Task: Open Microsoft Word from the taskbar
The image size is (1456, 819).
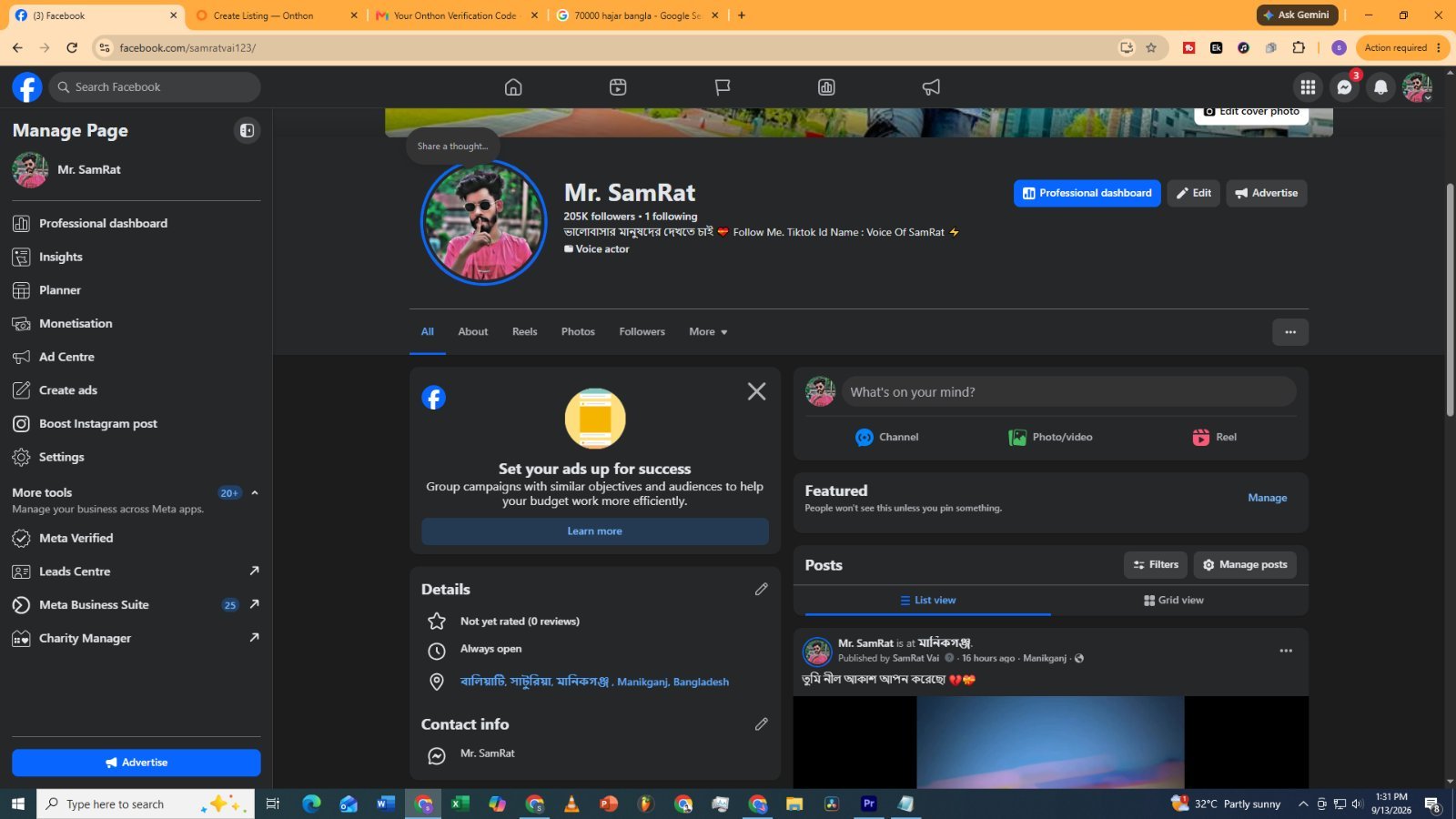Action: (386, 804)
